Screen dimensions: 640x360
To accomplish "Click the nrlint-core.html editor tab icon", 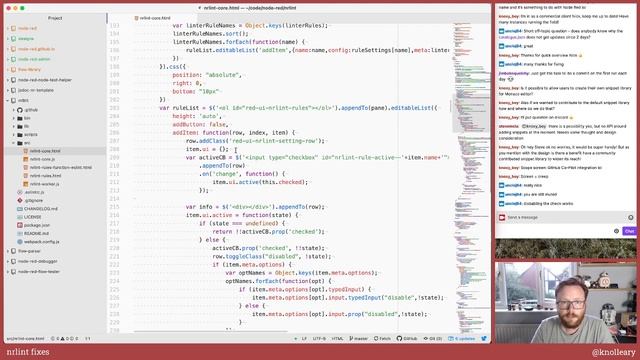I will (136, 18).
